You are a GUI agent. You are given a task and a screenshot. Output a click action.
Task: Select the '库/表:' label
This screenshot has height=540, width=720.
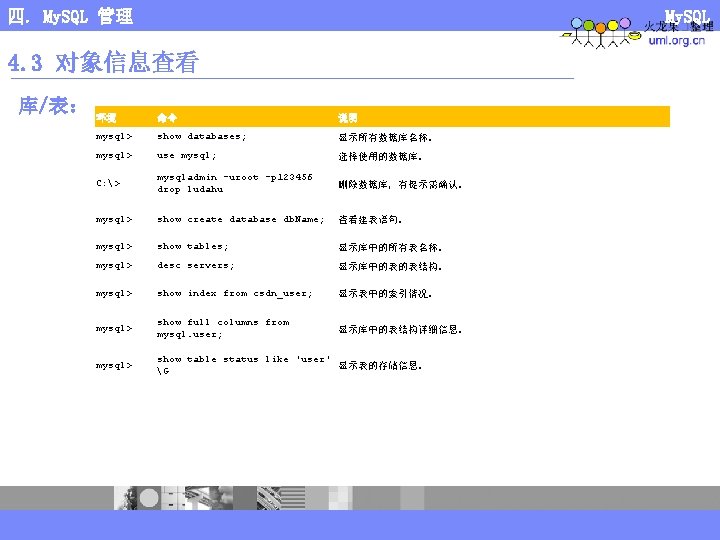(x=48, y=106)
